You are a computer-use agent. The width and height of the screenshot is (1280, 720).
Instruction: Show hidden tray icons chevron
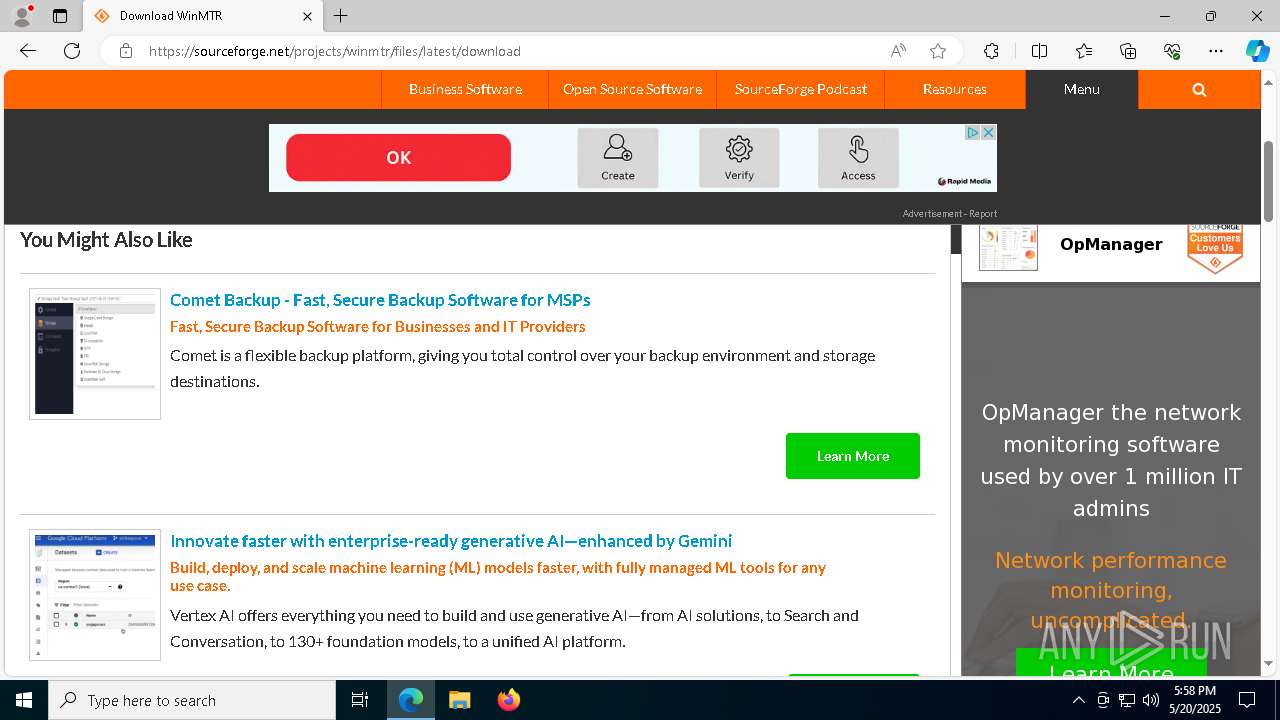tap(1078, 700)
